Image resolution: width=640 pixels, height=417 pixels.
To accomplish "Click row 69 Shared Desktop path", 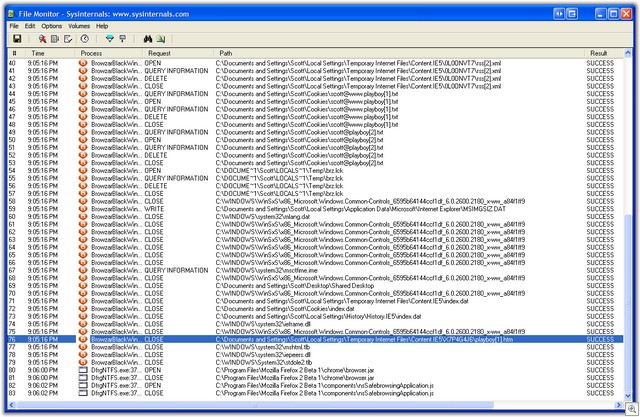I will pyautogui.click(x=295, y=286).
